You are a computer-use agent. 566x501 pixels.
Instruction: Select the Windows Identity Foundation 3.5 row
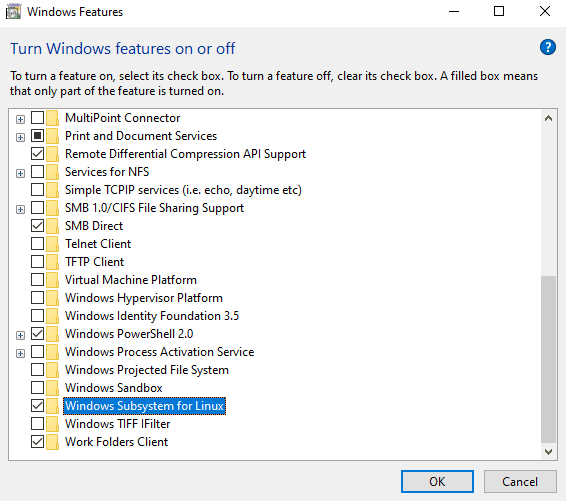[152, 316]
